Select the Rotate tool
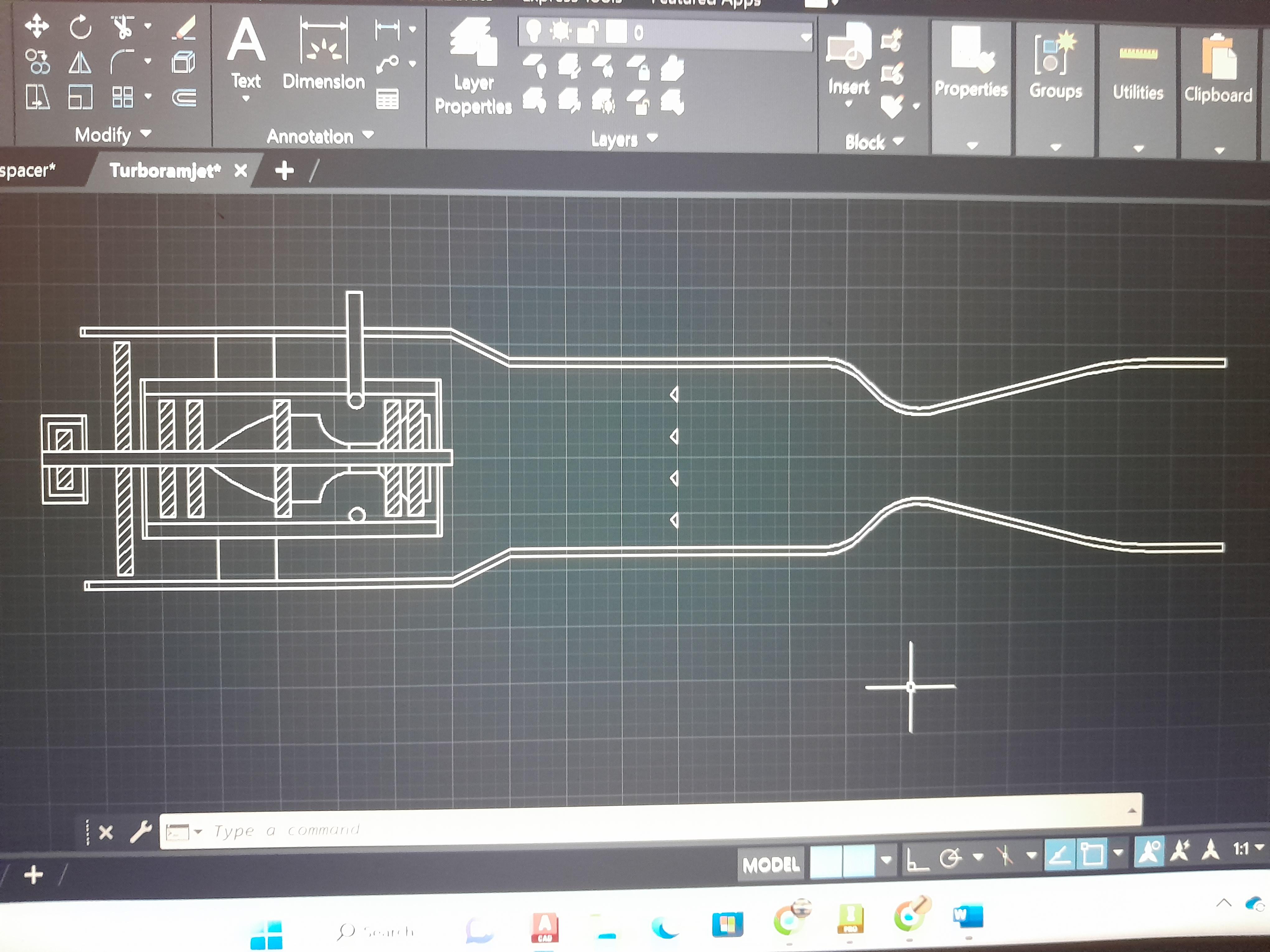 tap(80, 27)
